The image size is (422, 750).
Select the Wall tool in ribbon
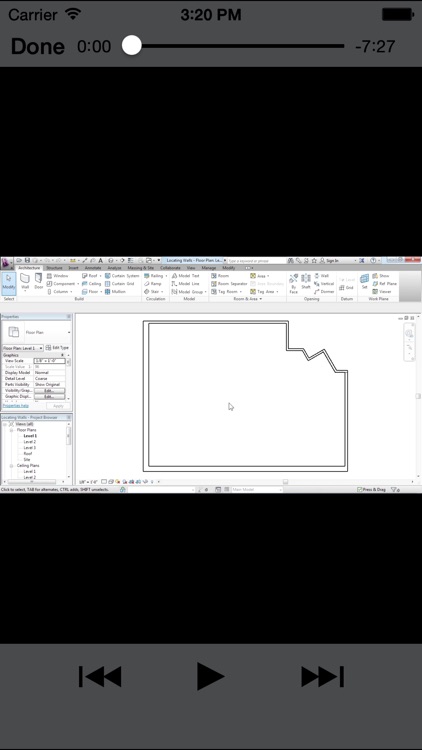click(25, 282)
